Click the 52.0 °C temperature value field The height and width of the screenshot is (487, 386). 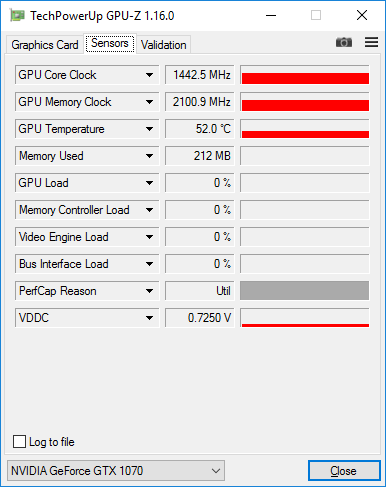click(x=200, y=129)
